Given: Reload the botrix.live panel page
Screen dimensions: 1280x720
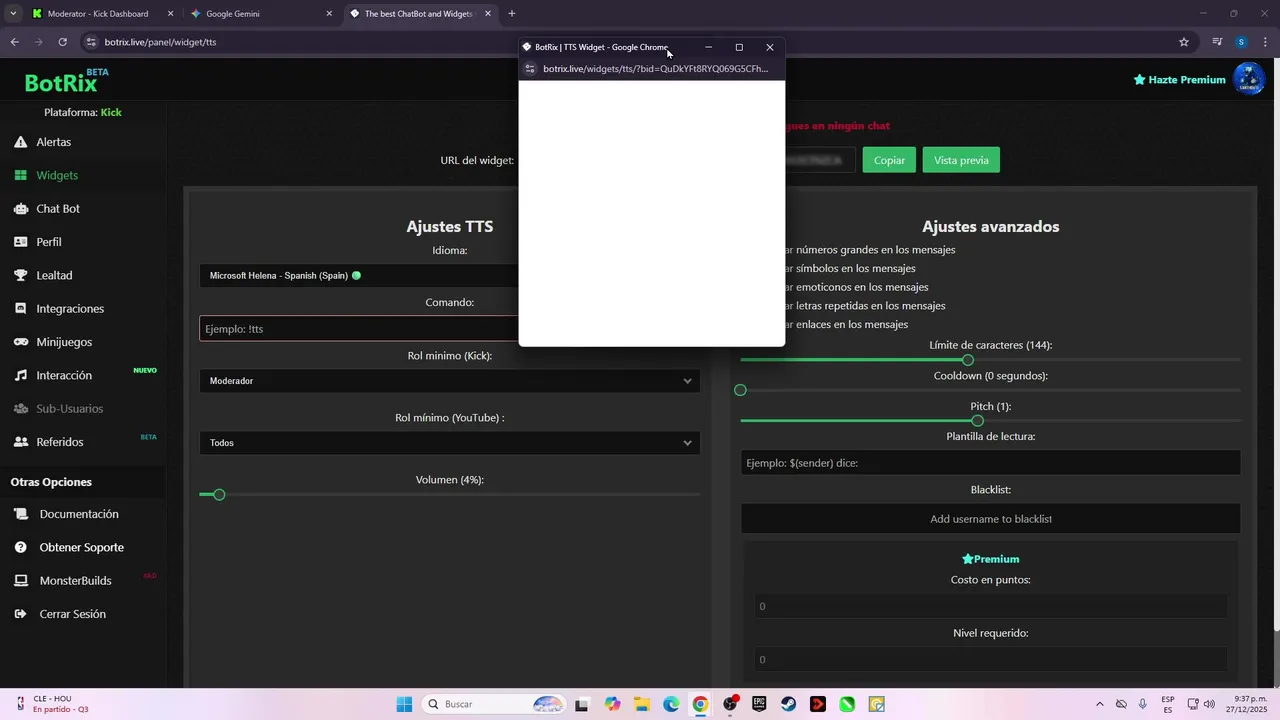Looking at the screenshot, I should (62, 42).
